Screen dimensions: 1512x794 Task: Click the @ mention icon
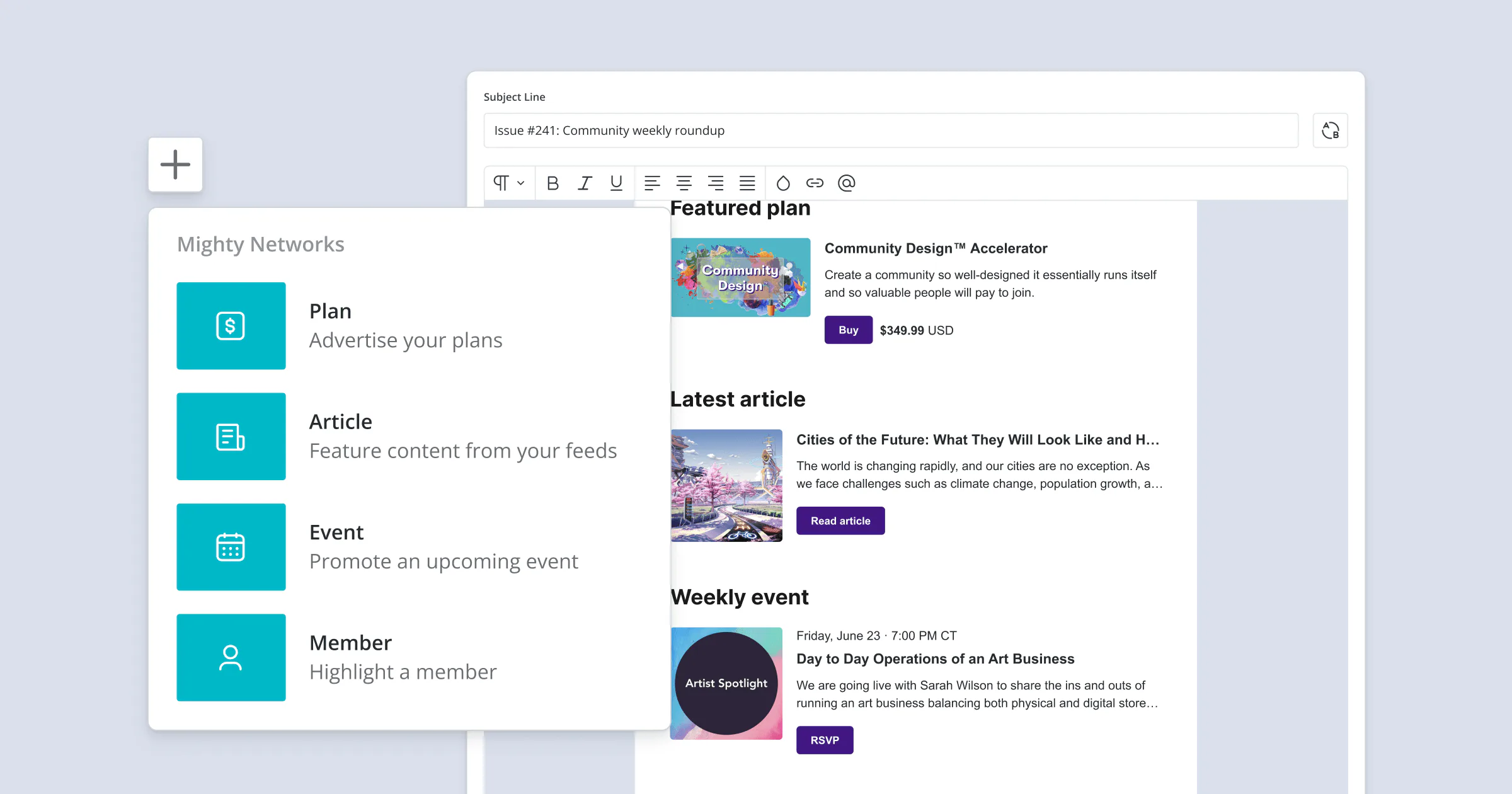[x=846, y=183]
